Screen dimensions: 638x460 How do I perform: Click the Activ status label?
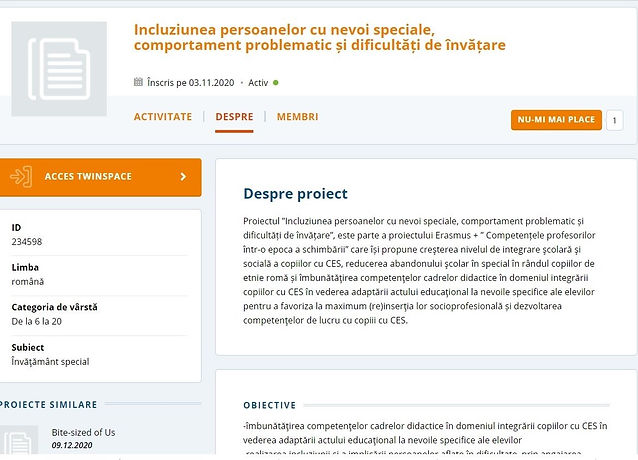[258, 83]
